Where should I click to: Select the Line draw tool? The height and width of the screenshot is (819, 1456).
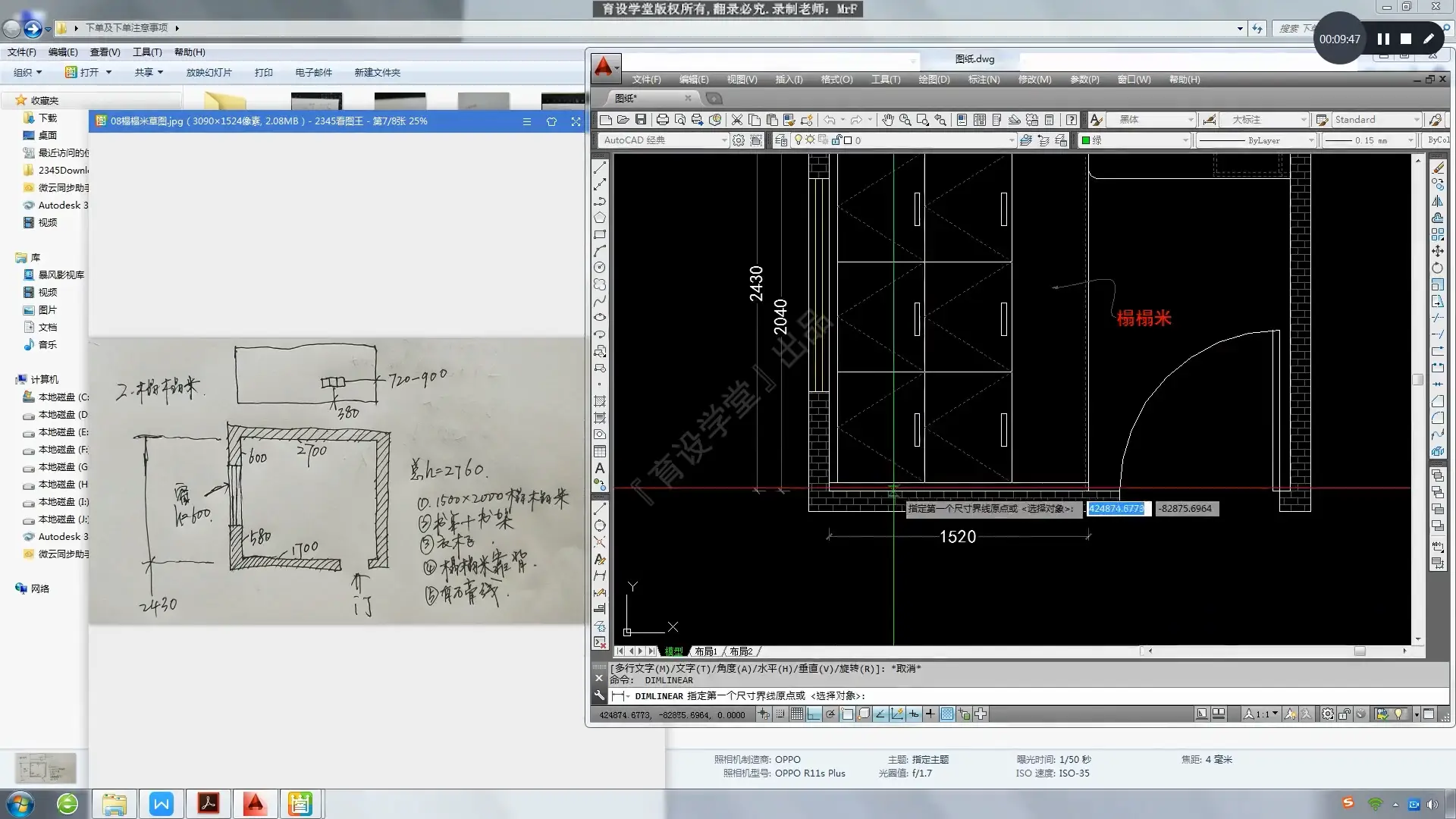(x=600, y=168)
